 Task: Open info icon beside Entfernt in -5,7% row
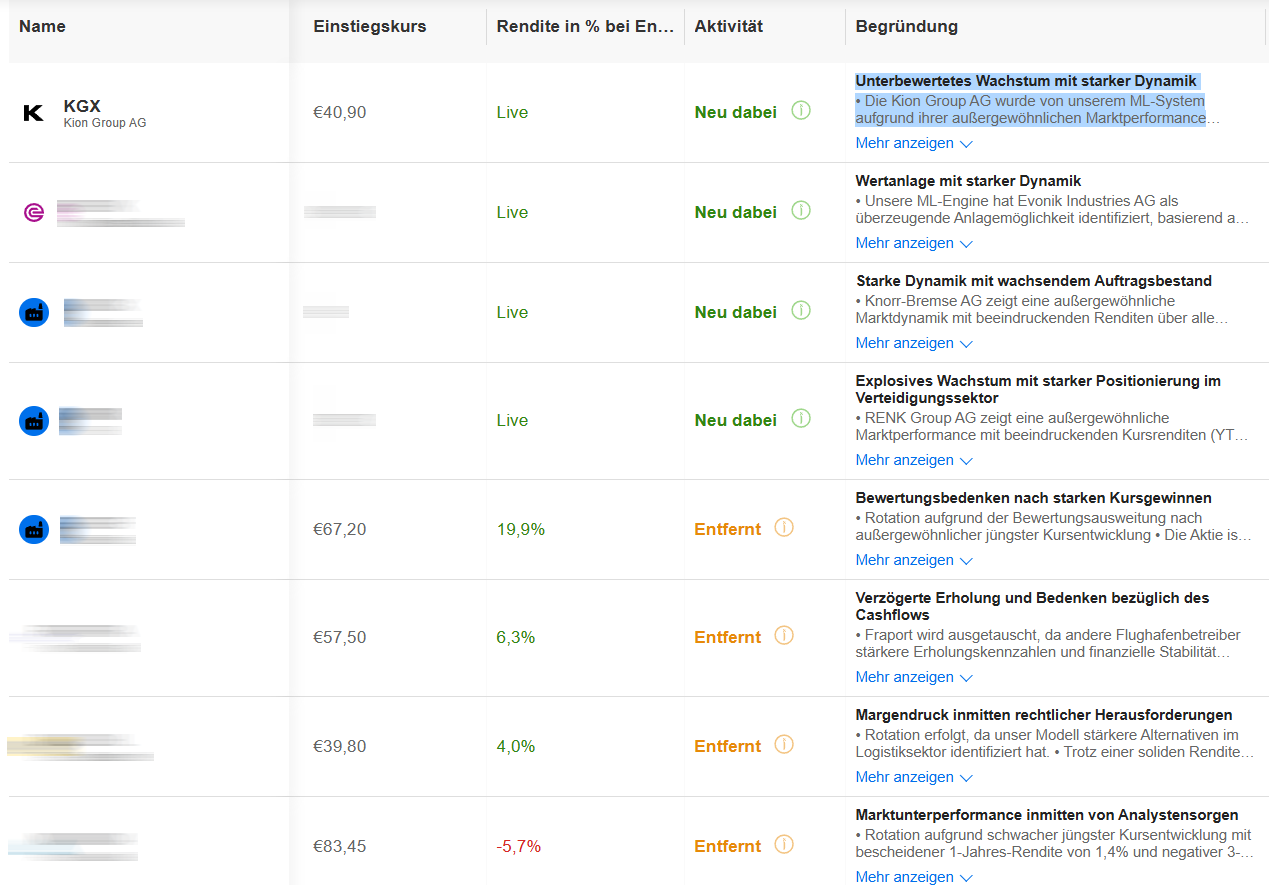click(784, 845)
